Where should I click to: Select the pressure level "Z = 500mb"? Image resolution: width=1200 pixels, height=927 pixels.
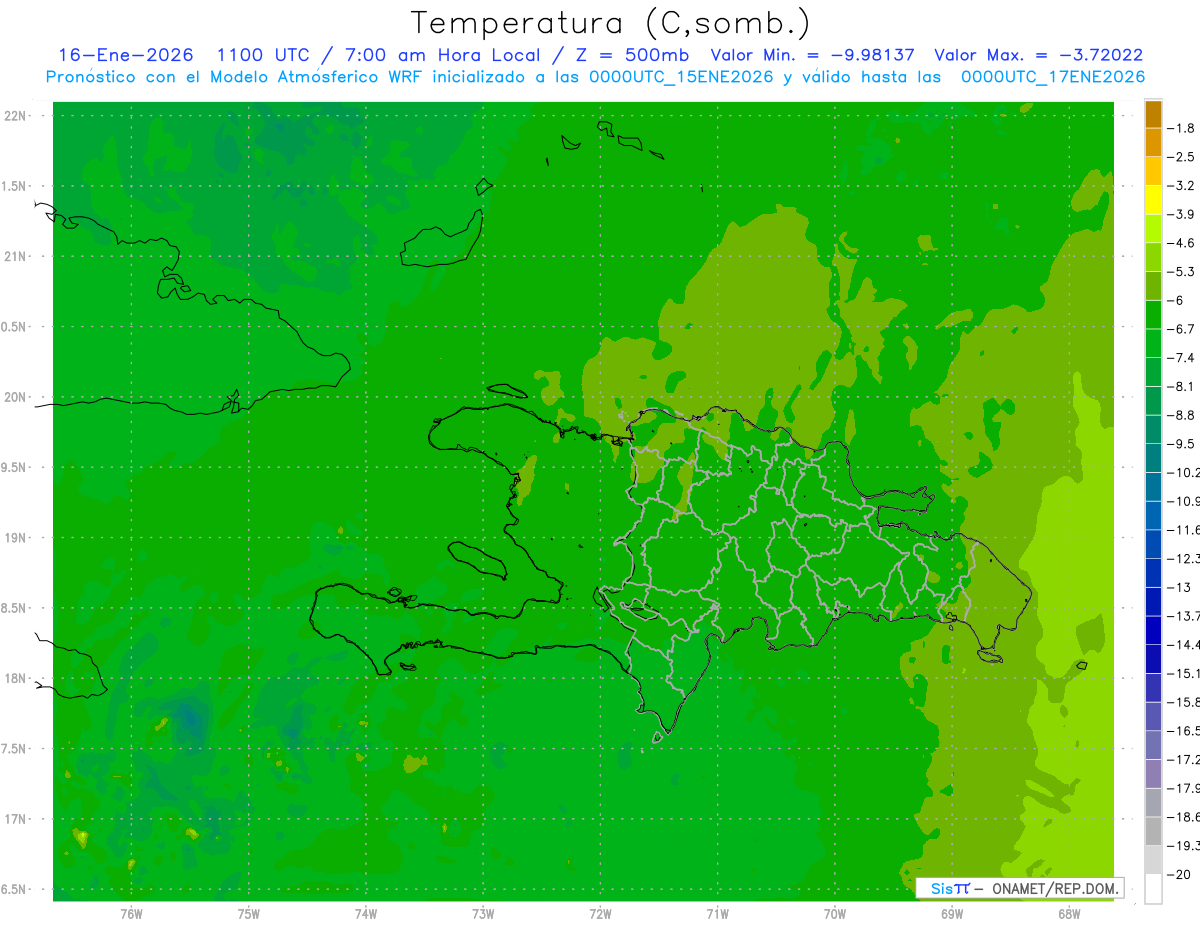point(633,56)
